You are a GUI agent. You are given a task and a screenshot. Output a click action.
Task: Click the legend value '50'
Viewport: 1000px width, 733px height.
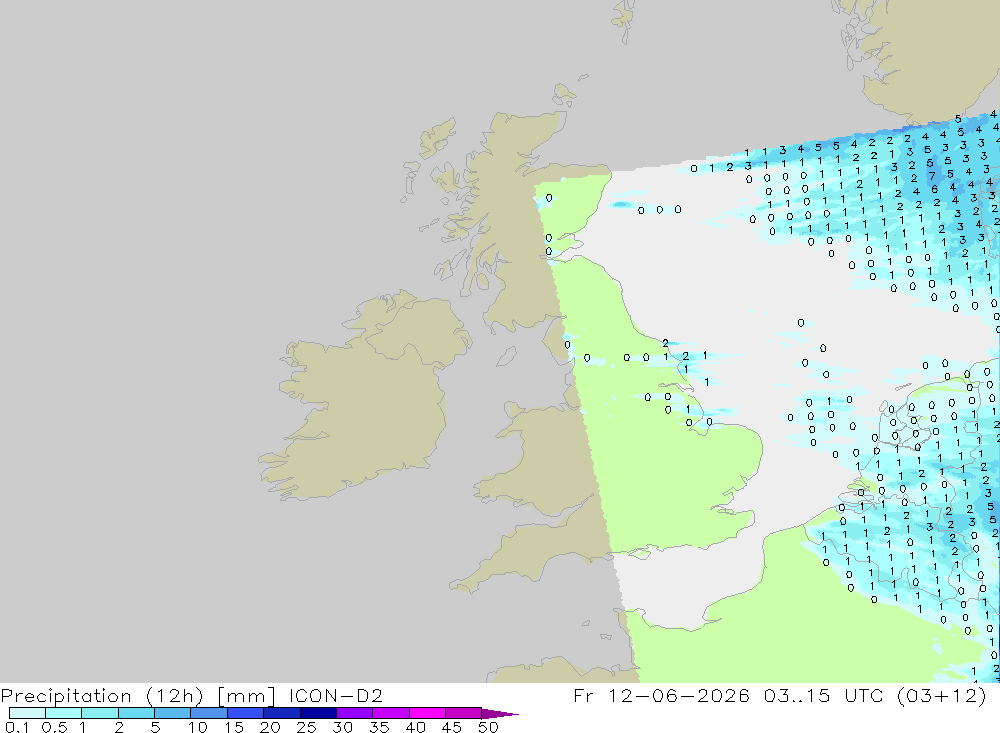(x=488, y=727)
